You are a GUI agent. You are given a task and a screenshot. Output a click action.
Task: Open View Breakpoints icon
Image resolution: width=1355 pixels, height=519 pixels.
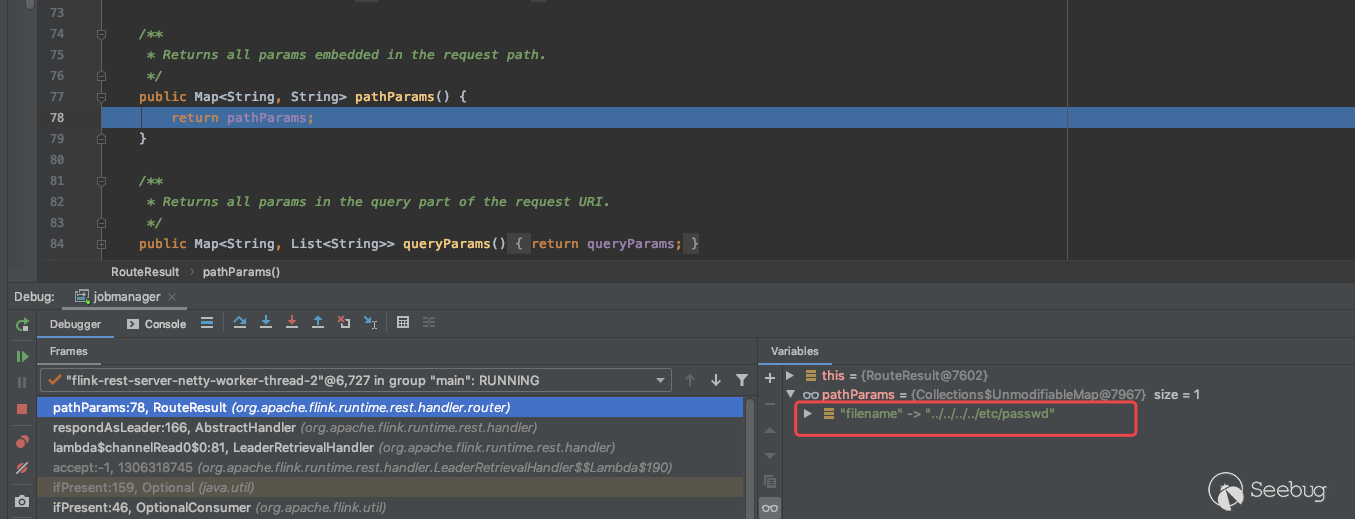coord(22,441)
